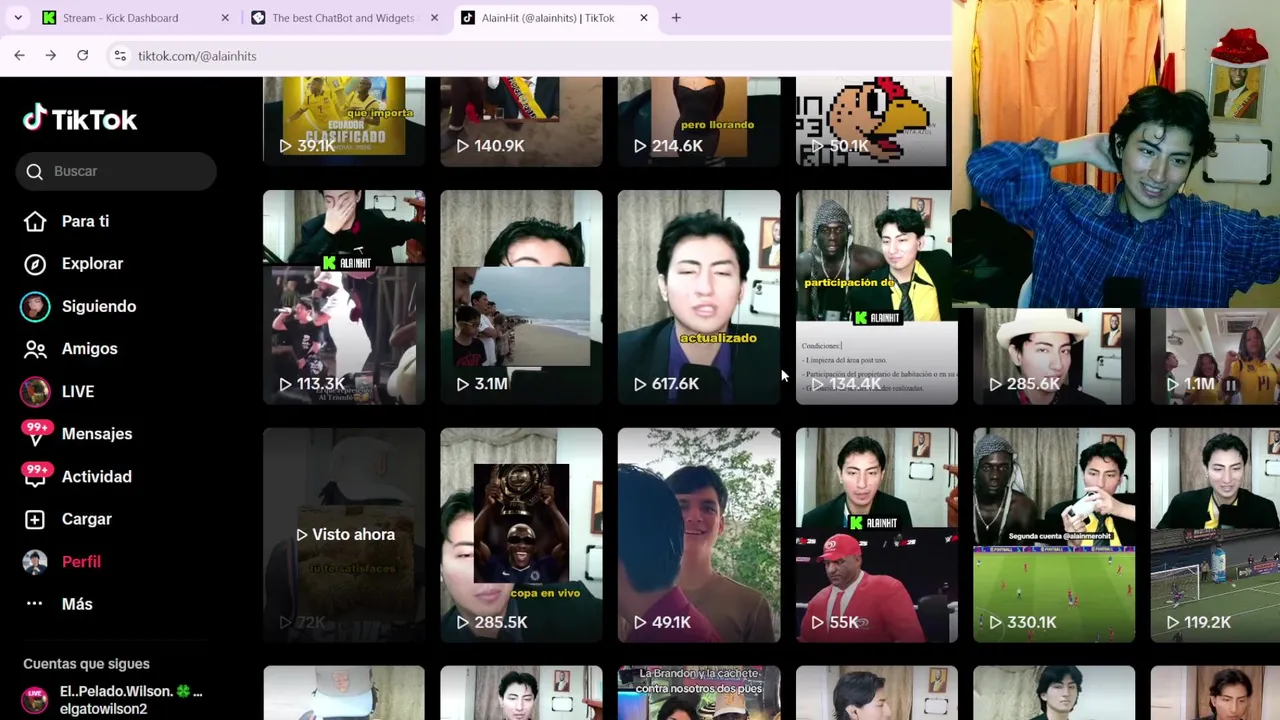Screen dimensions: 1280x720
Task: Click the LIVE icon in sidebar
Action: [35, 391]
